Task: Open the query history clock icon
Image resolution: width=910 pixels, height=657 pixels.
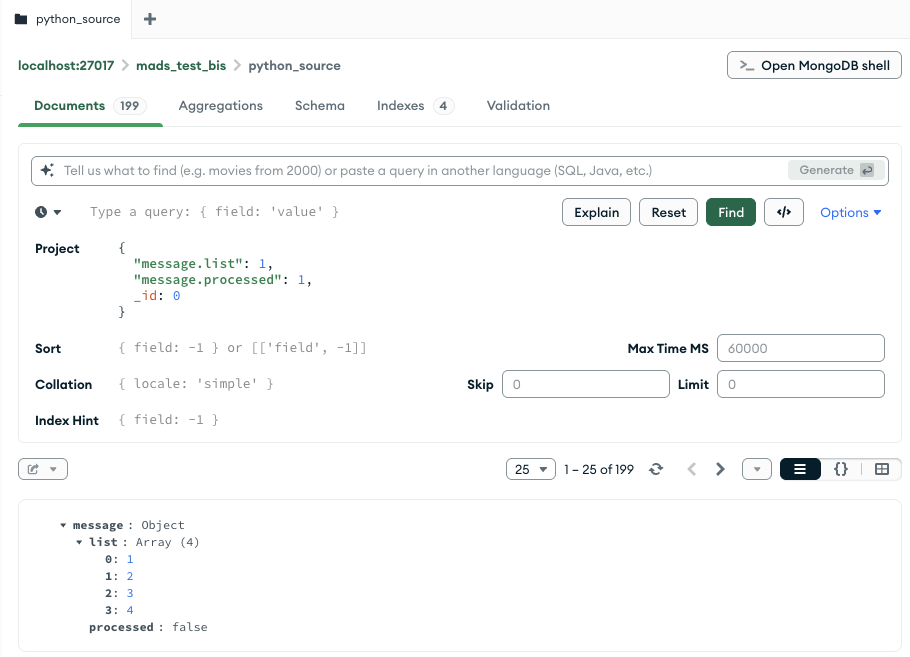Action: tap(47, 212)
